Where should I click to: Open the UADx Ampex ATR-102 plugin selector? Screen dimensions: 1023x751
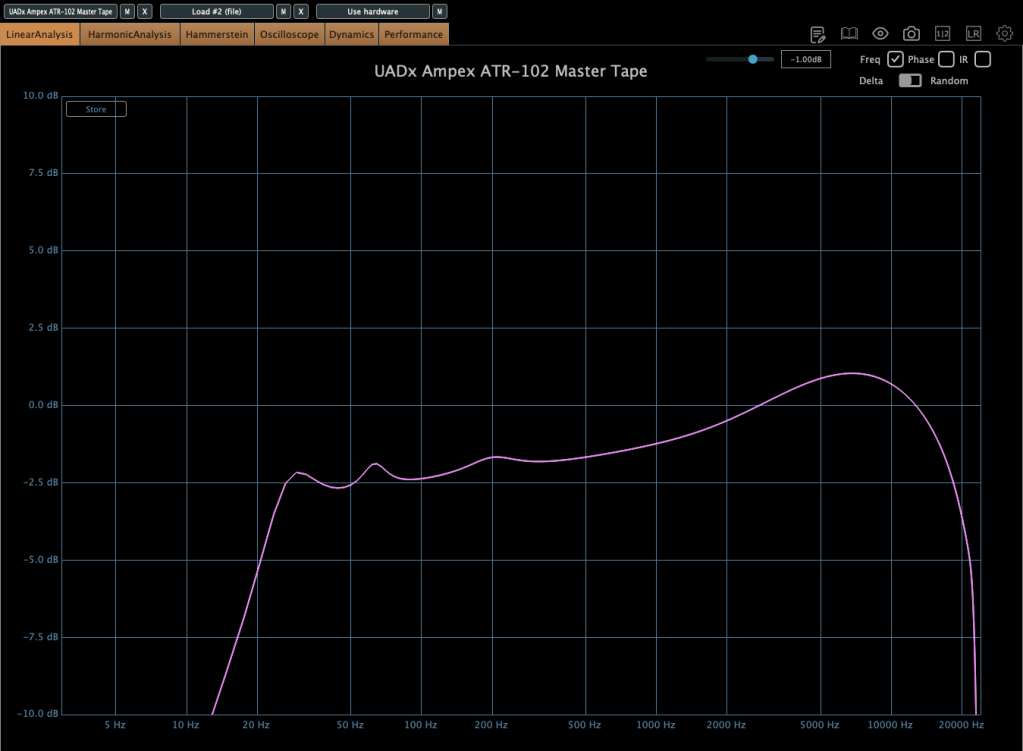[x=60, y=11]
